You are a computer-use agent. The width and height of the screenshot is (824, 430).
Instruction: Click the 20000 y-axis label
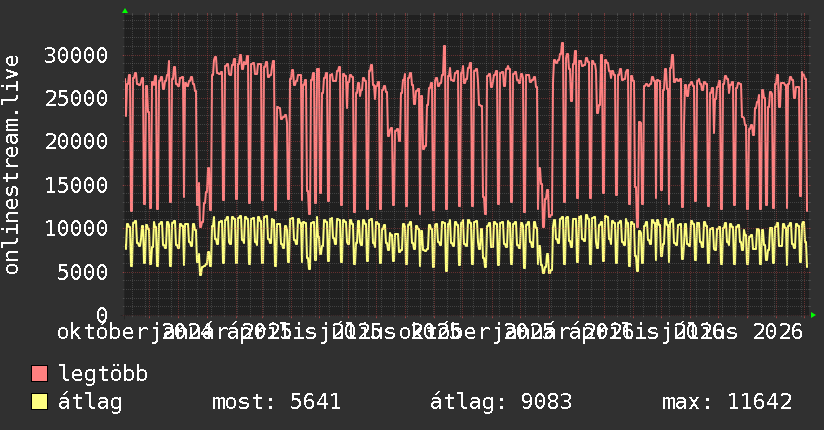76,141
